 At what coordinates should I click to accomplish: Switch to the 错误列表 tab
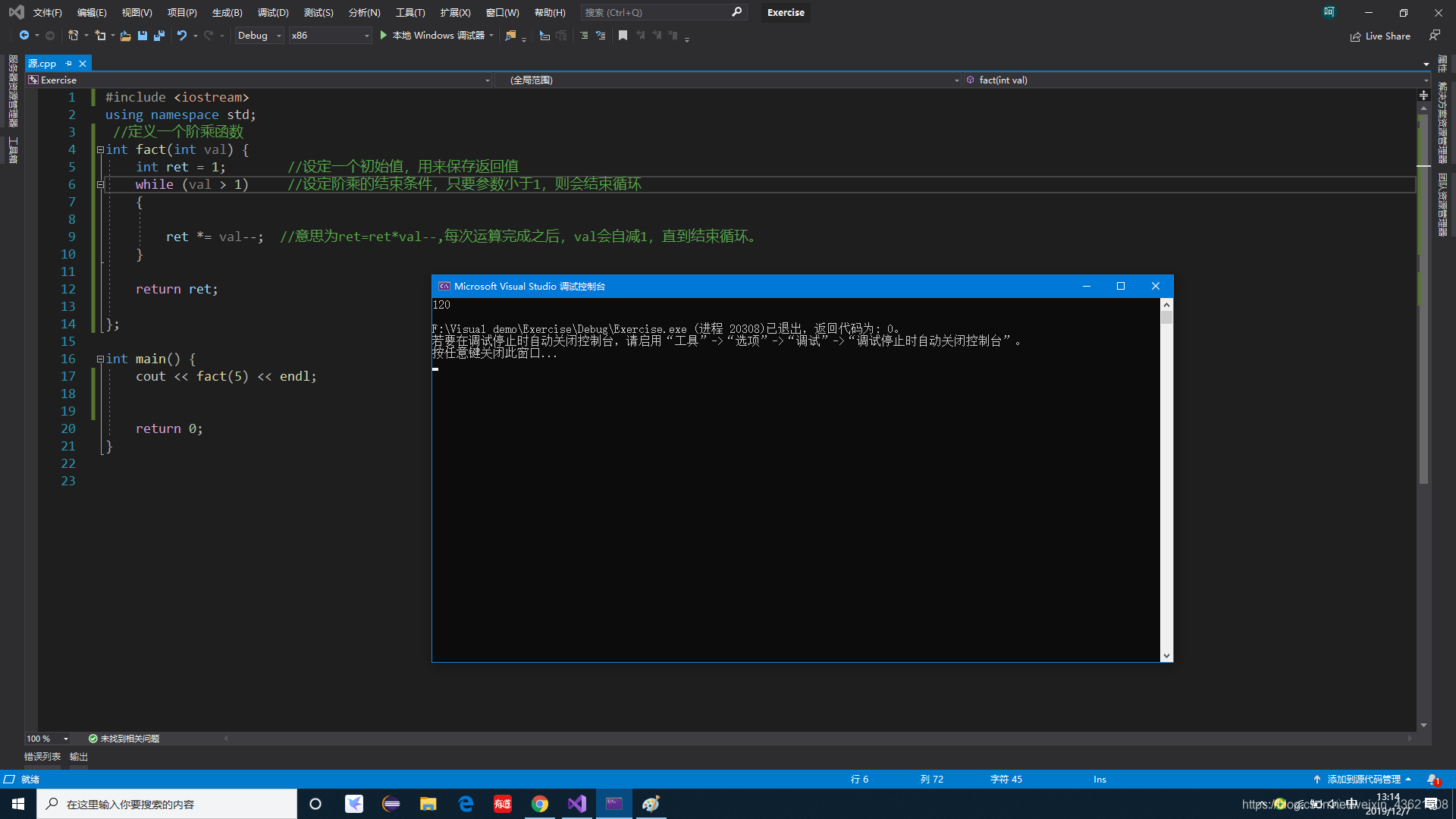pyautogui.click(x=42, y=757)
